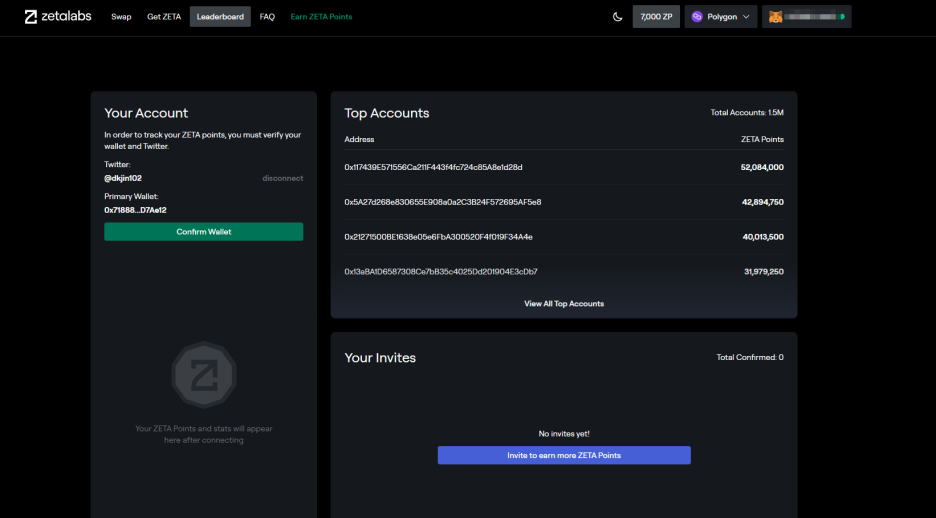Open the FAQ page
This screenshot has width=936, height=518.
click(267, 17)
